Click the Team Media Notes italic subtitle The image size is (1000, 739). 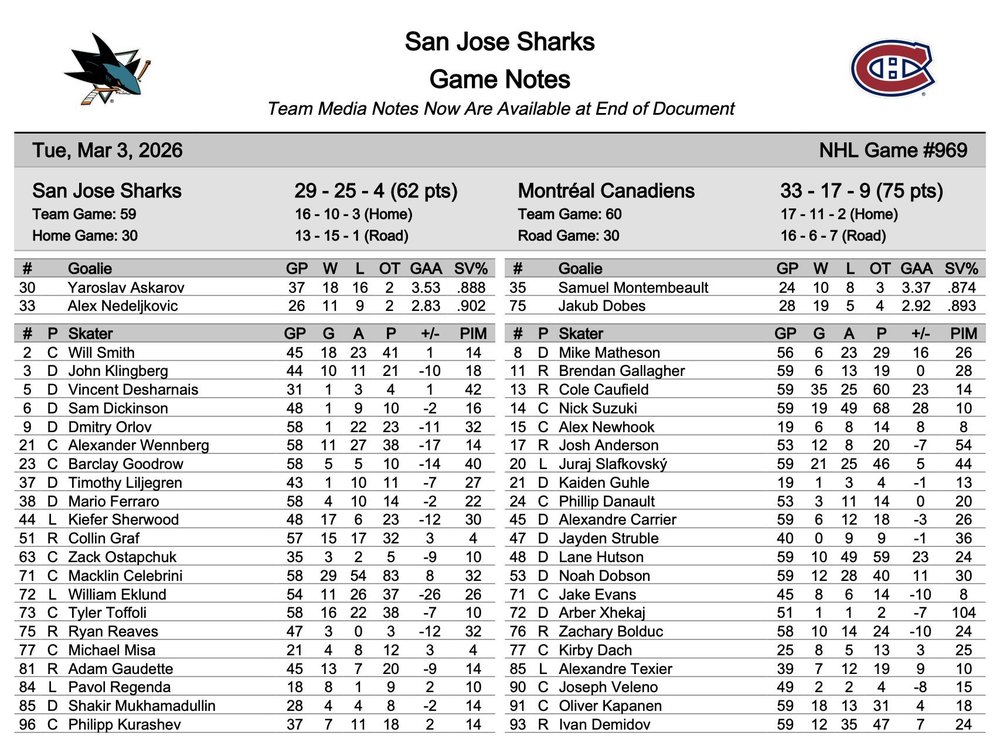pyautogui.click(x=500, y=109)
